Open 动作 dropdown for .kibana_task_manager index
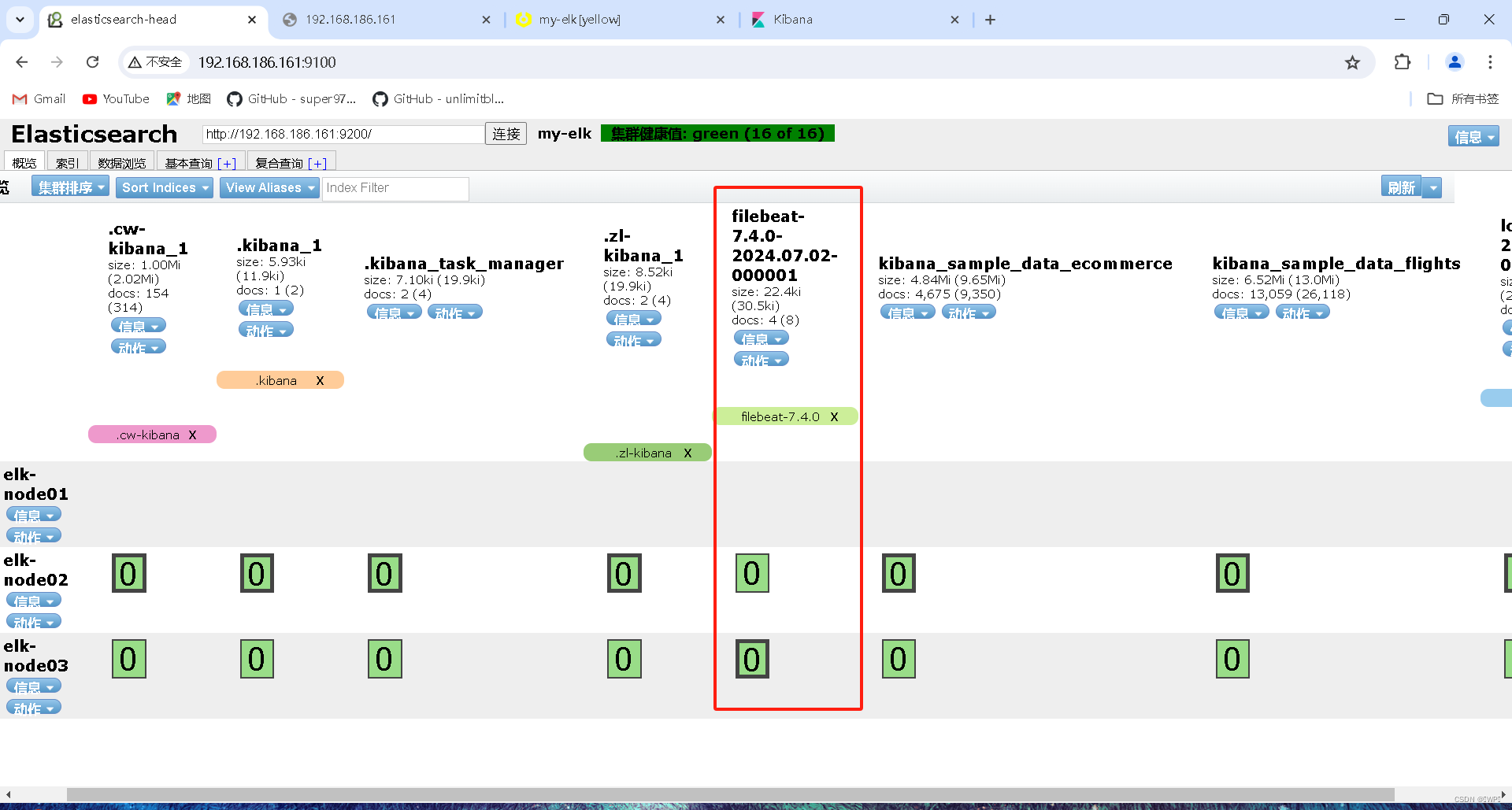This screenshot has height=810, width=1512. [x=454, y=313]
